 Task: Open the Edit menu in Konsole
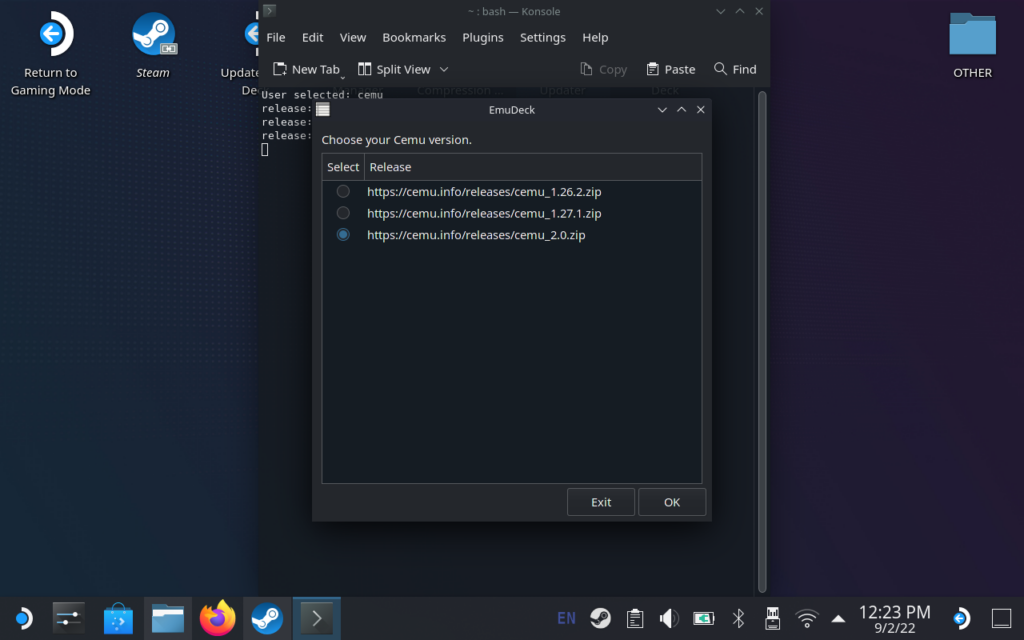(312, 37)
